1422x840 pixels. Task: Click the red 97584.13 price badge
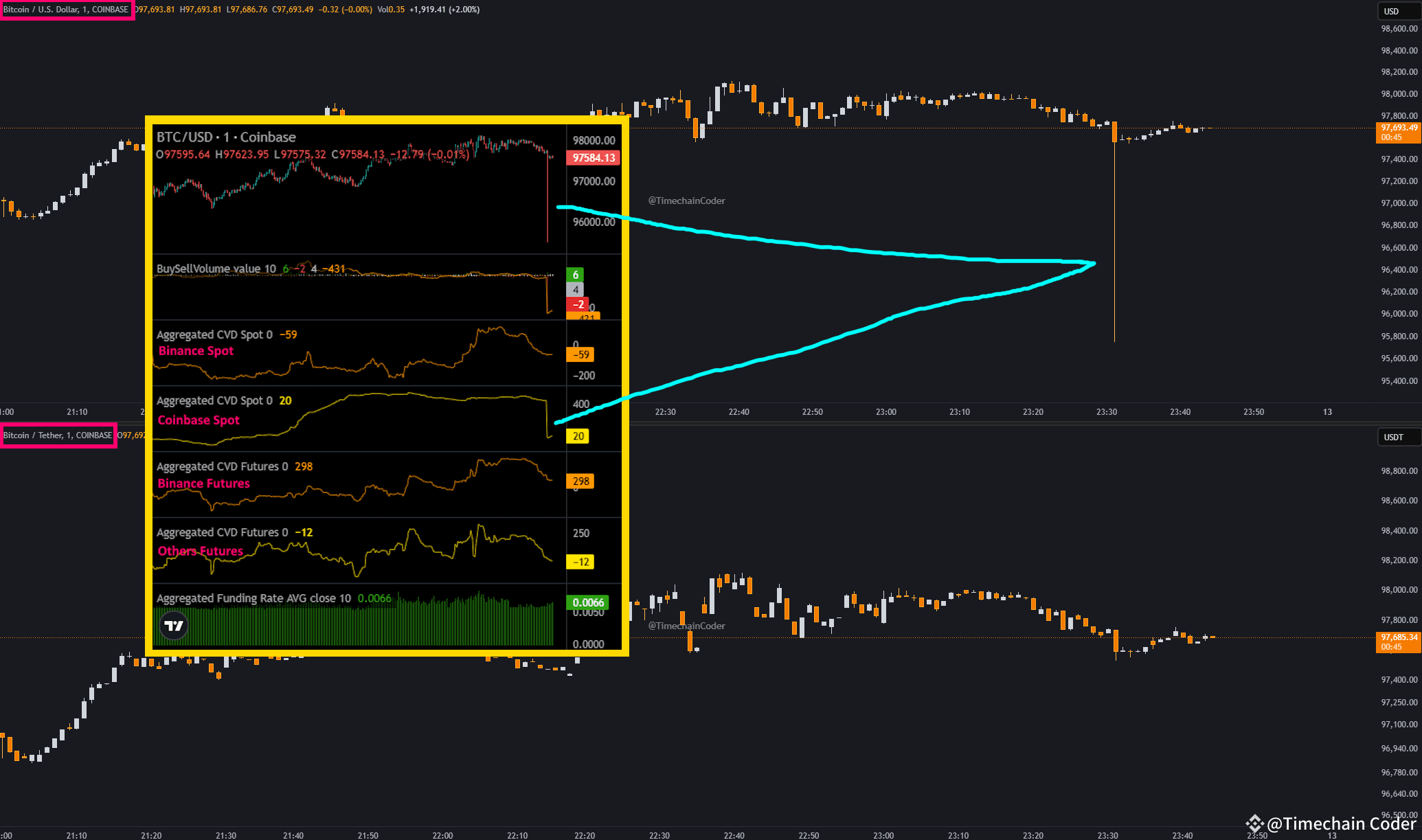click(593, 157)
